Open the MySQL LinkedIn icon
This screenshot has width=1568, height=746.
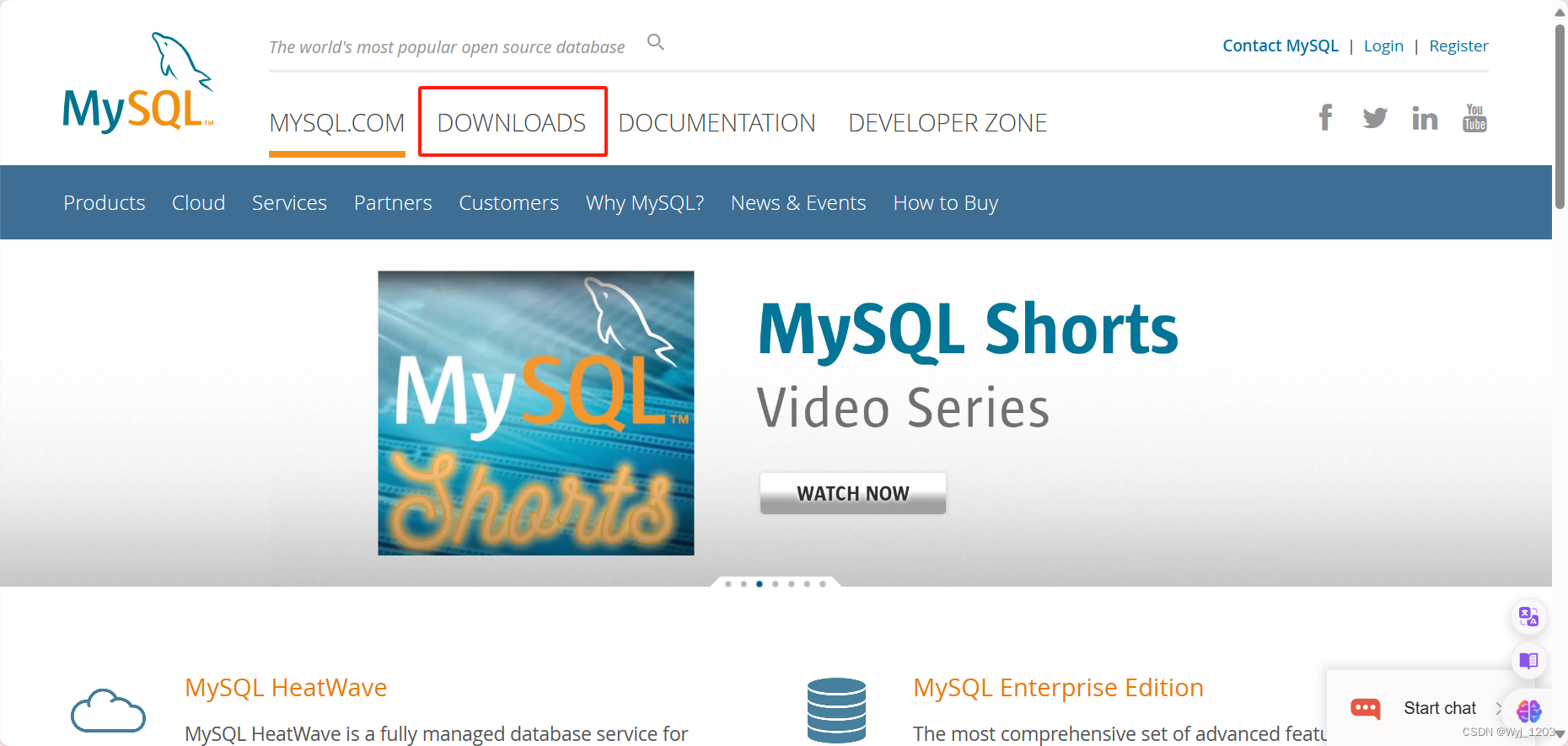(1425, 118)
